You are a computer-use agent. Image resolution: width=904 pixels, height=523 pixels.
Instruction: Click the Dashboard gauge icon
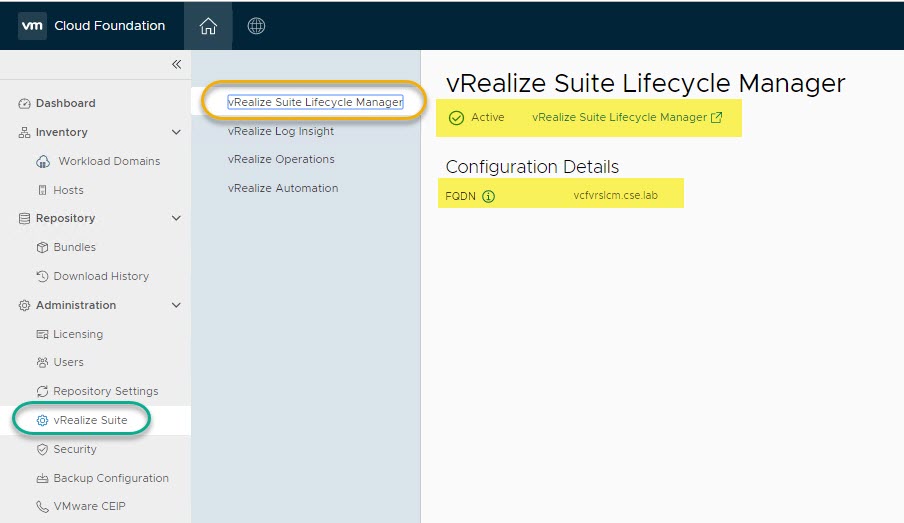click(25, 104)
